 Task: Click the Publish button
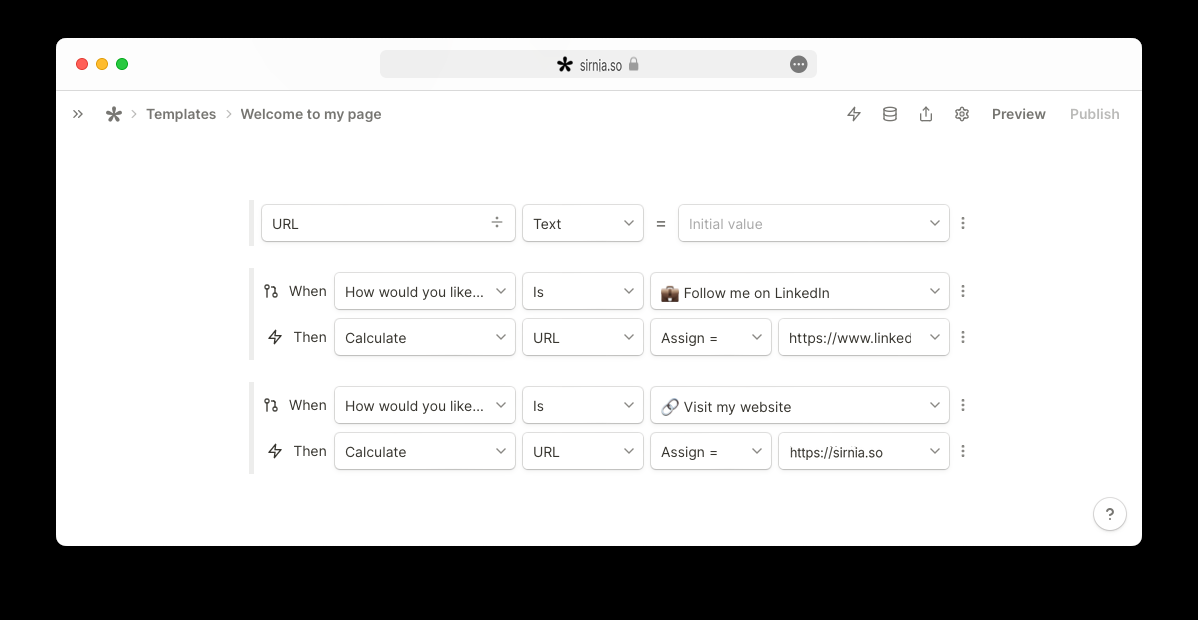(x=1095, y=114)
